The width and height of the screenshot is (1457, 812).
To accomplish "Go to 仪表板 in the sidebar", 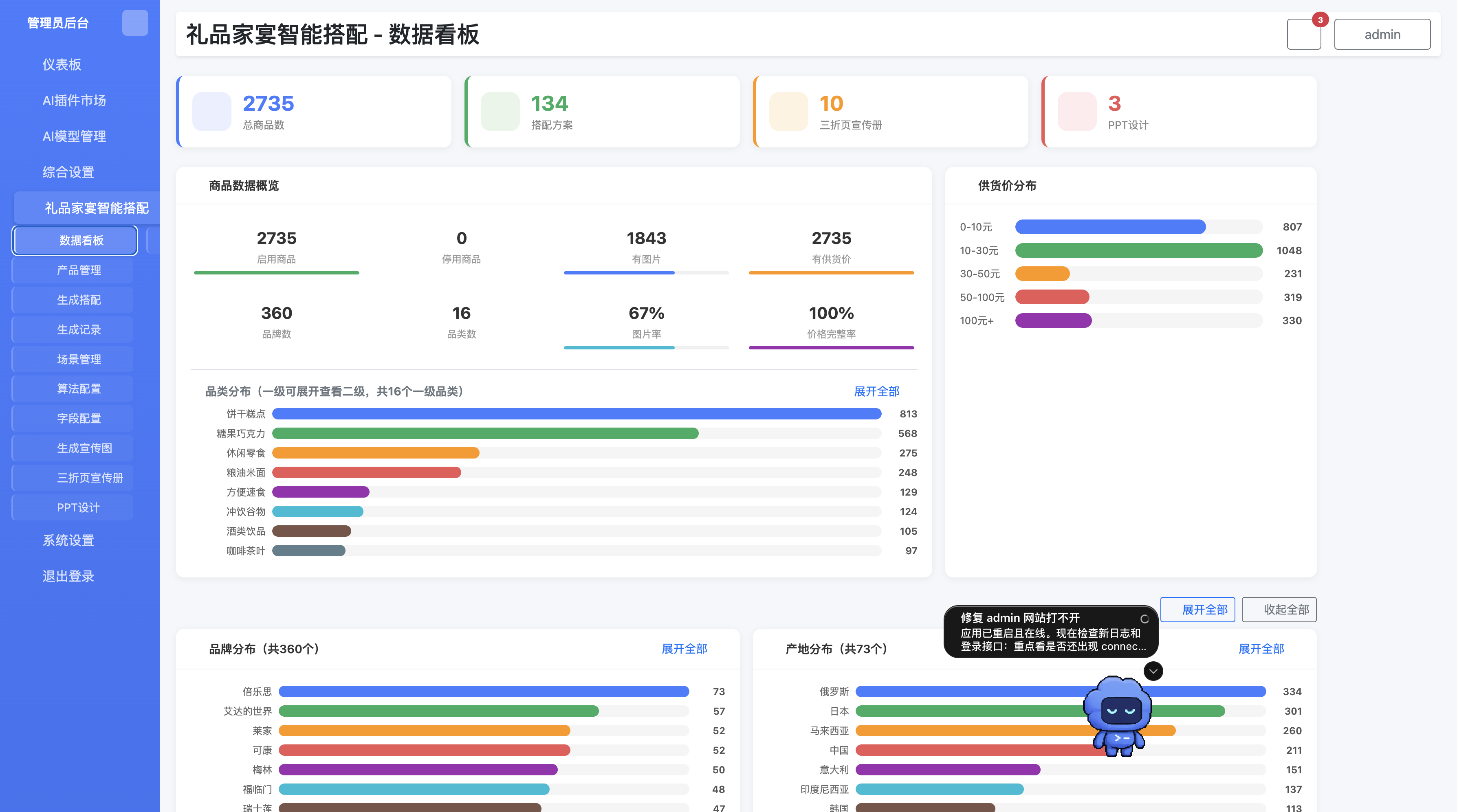I will [x=62, y=64].
